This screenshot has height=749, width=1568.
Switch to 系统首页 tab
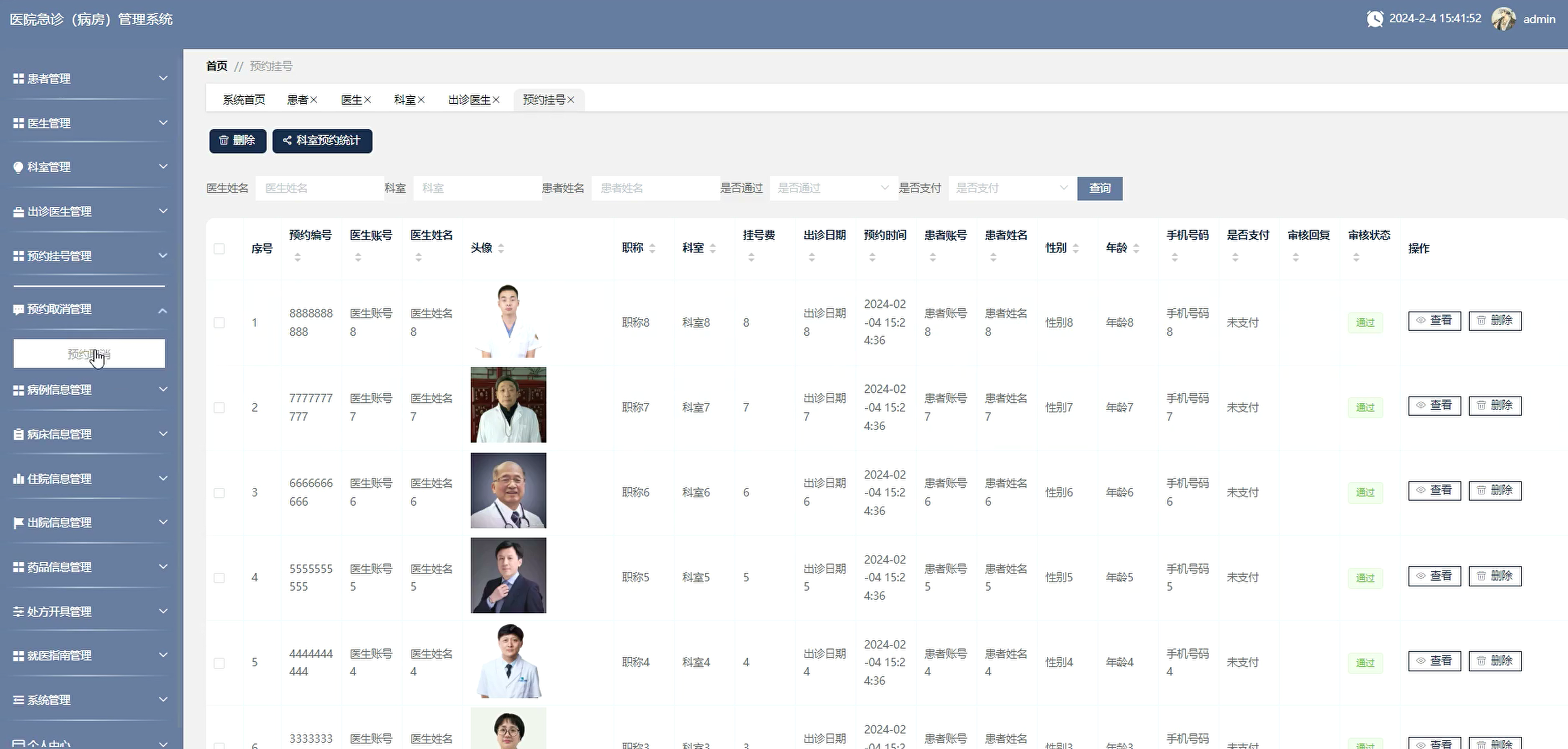click(x=243, y=100)
